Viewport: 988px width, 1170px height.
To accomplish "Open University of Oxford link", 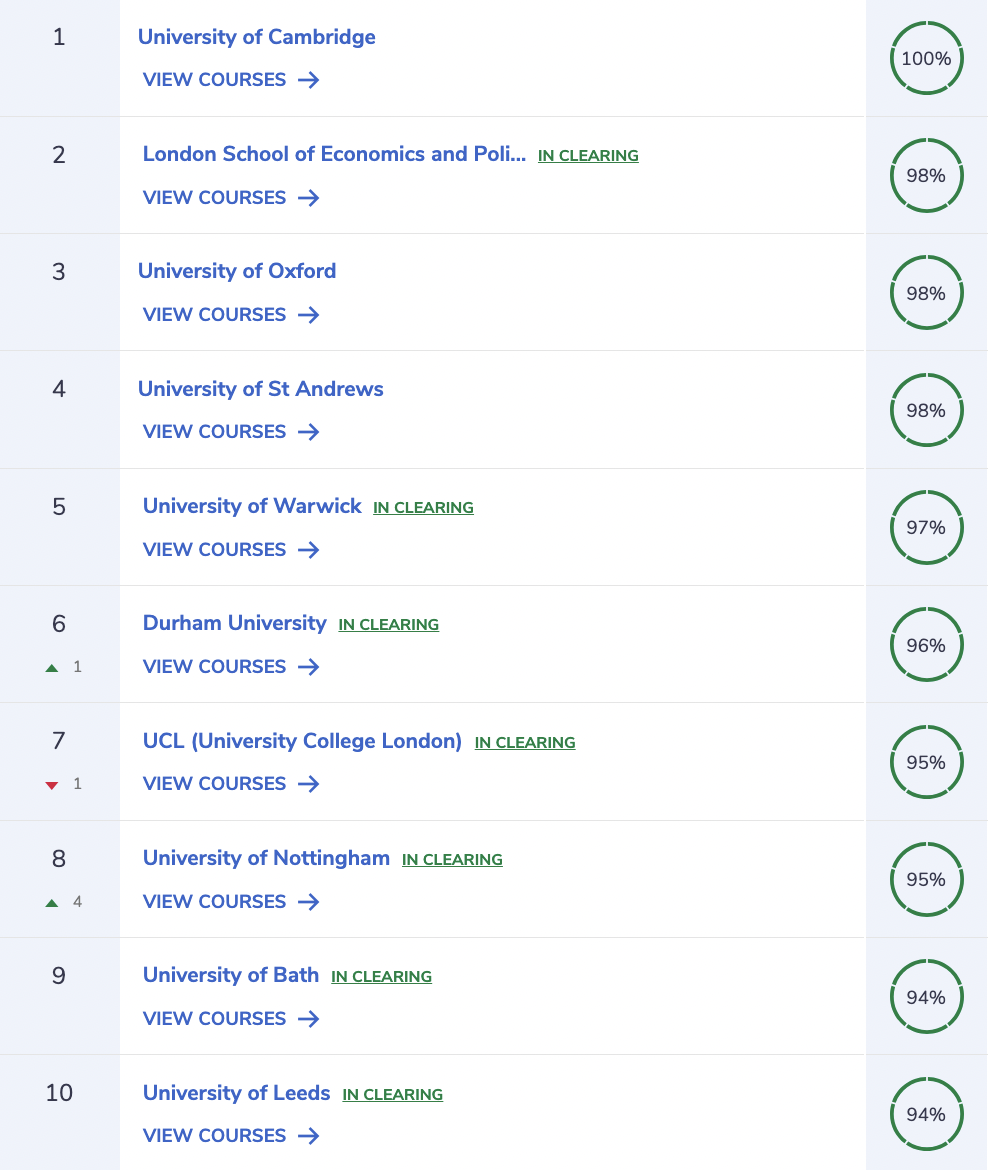I will (237, 272).
